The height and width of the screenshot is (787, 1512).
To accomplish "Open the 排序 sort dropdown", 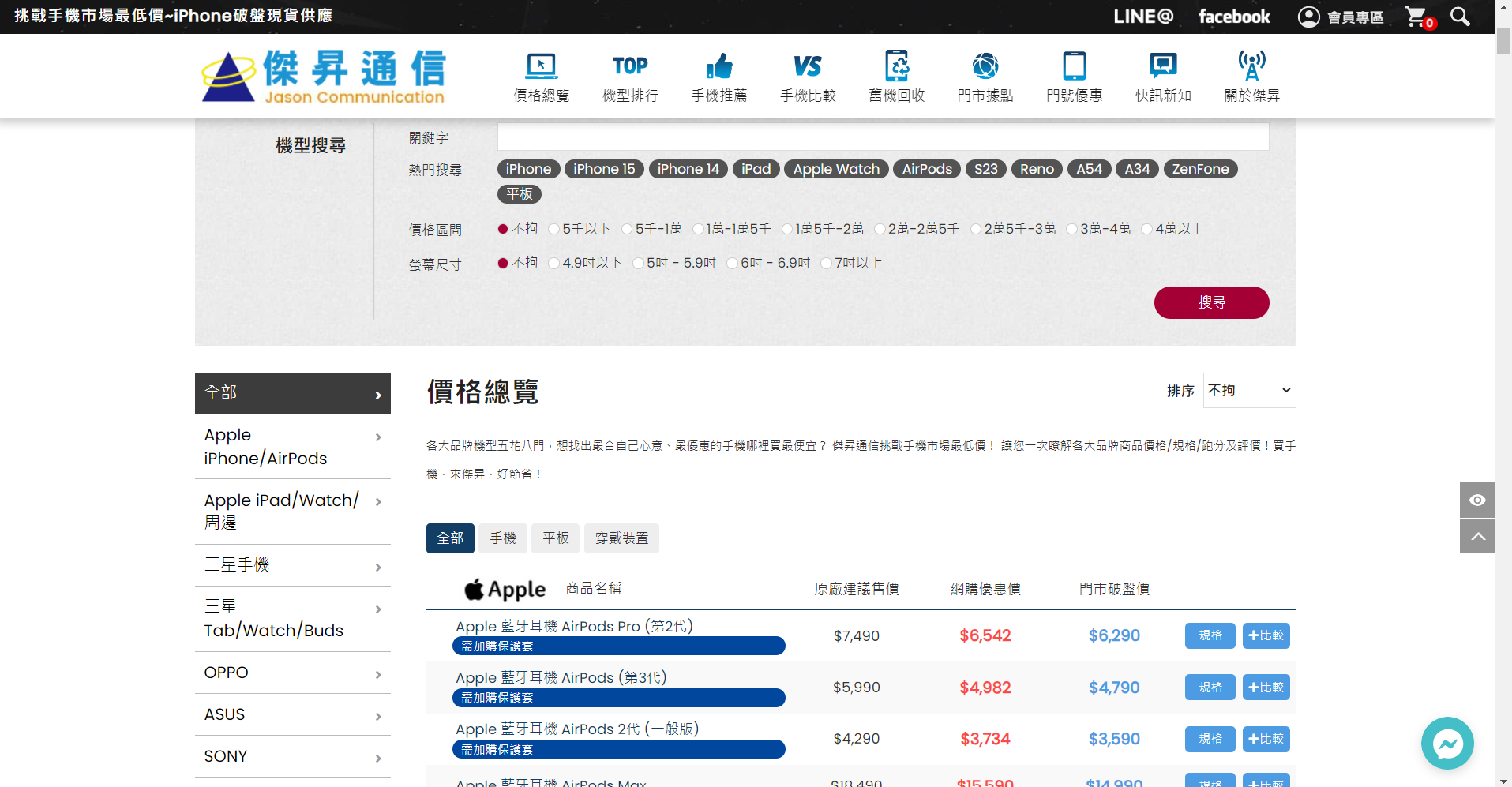I will [x=1248, y=390].
